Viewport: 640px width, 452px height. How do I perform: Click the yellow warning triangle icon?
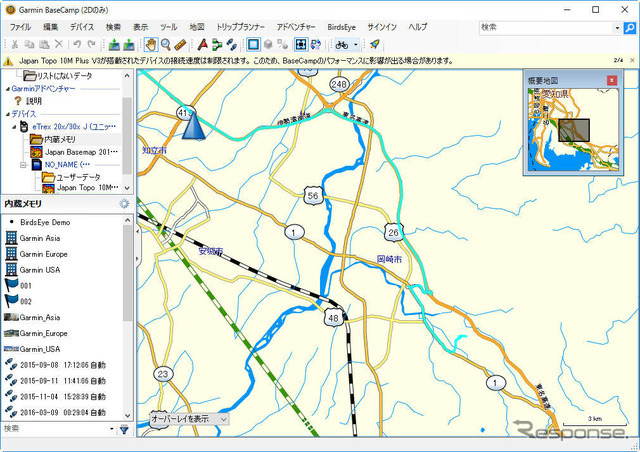pyautogui.click(x=8, y=61)
